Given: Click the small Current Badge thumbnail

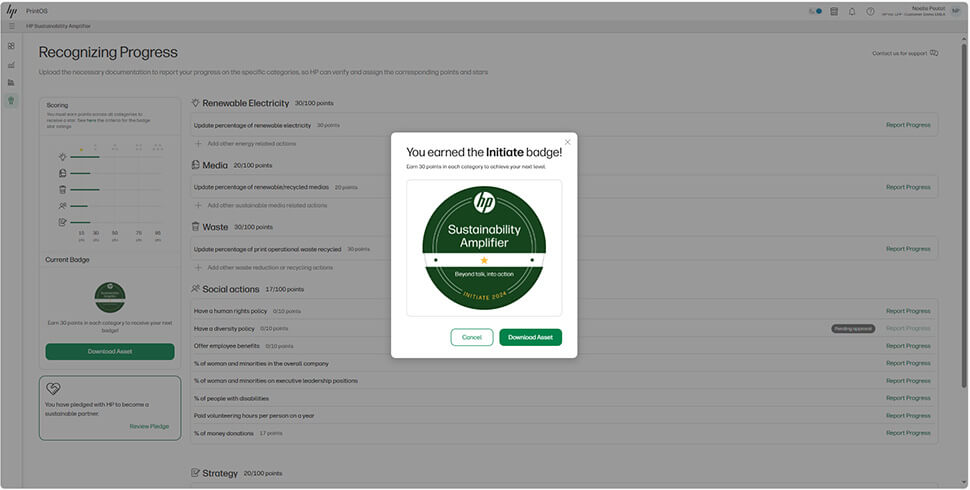Looking at the screenshot, I should (110, 298).
